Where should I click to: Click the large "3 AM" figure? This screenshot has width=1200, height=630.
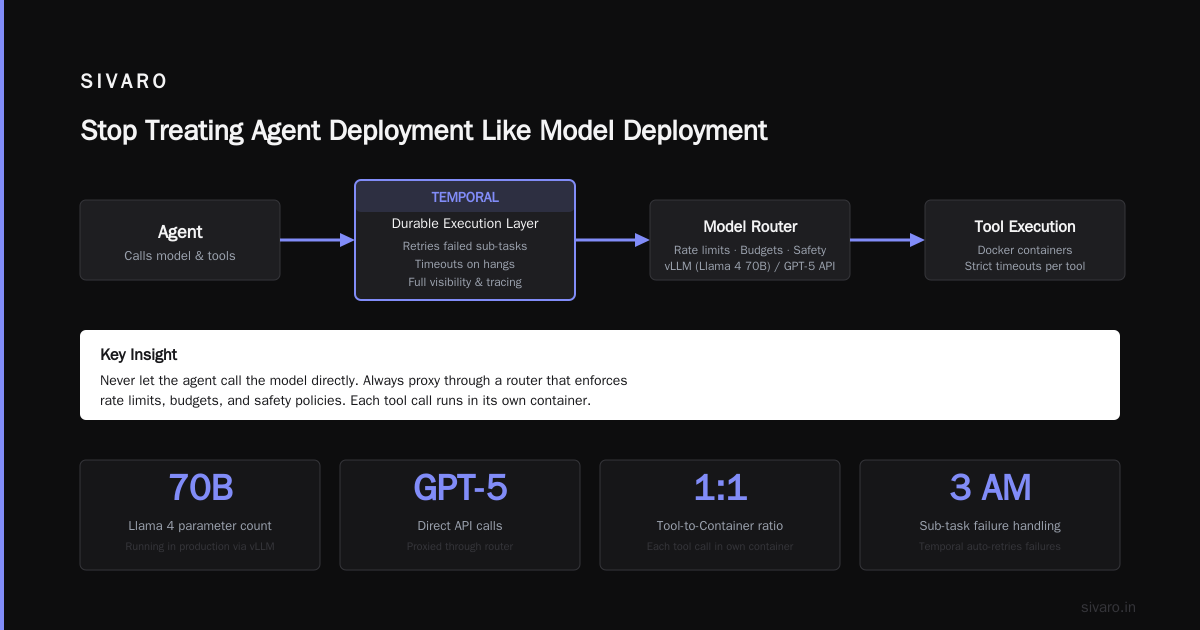point(990,488)
